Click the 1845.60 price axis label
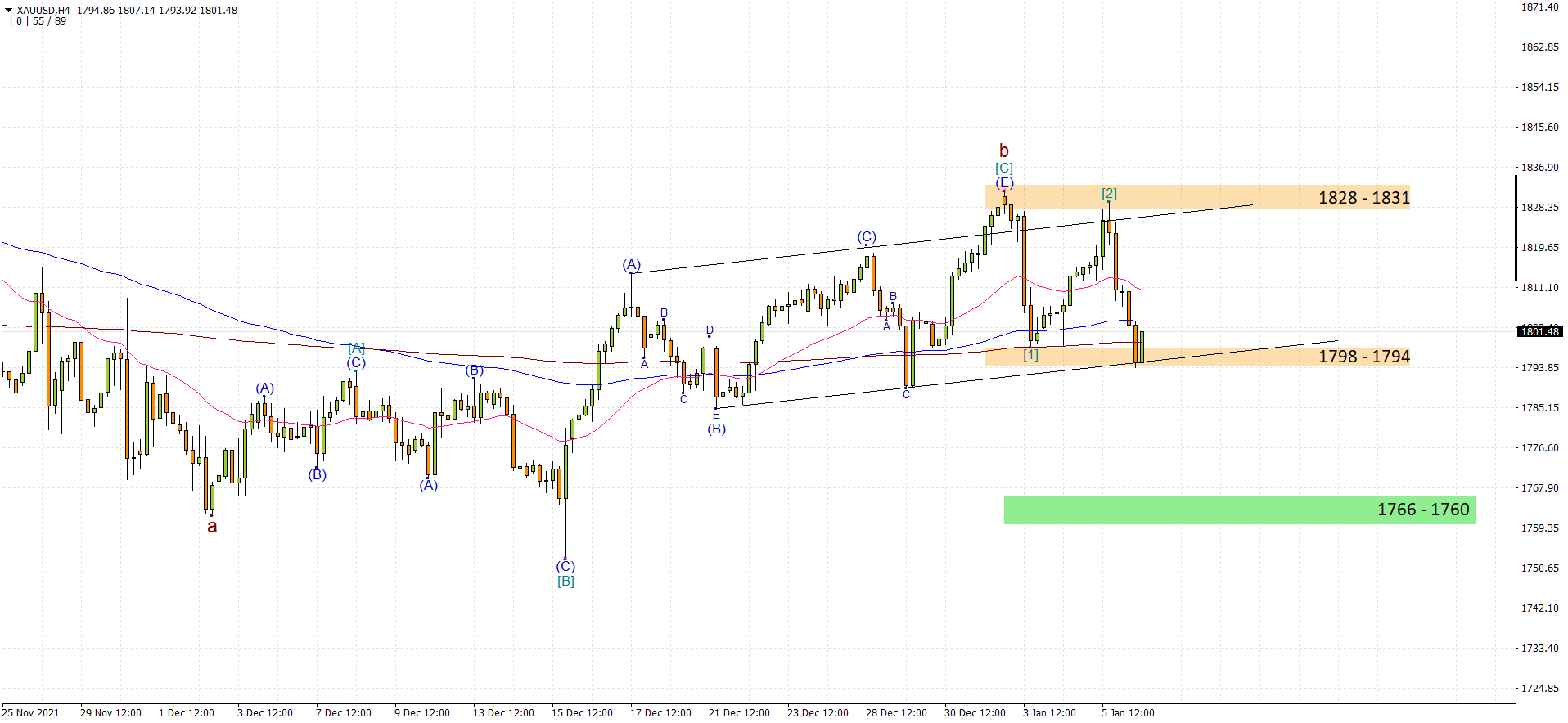 click(x=1539, y=128)
